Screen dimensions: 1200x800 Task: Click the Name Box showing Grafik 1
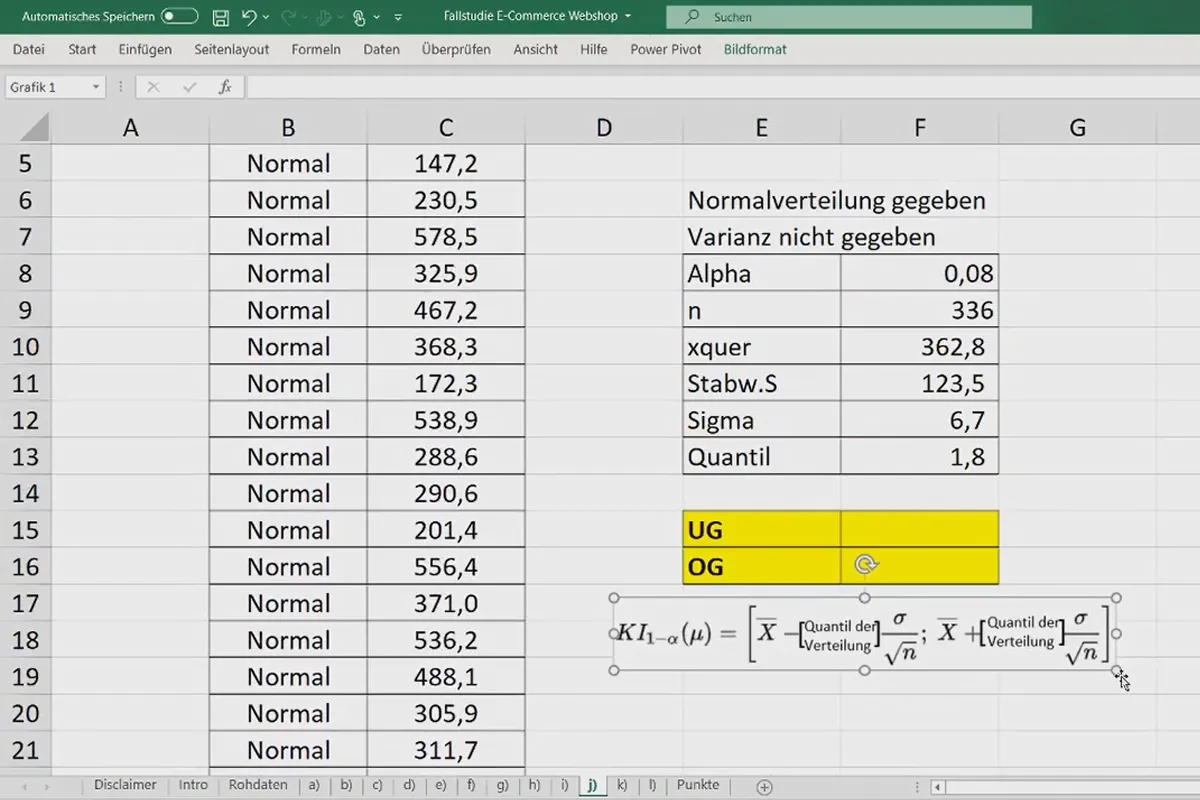(x=46, y=87)
